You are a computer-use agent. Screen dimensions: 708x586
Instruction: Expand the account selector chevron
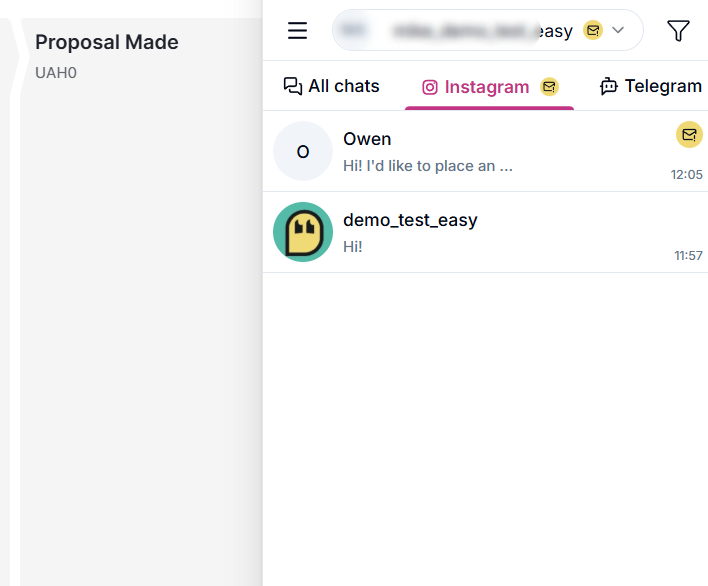click(618, 30)
